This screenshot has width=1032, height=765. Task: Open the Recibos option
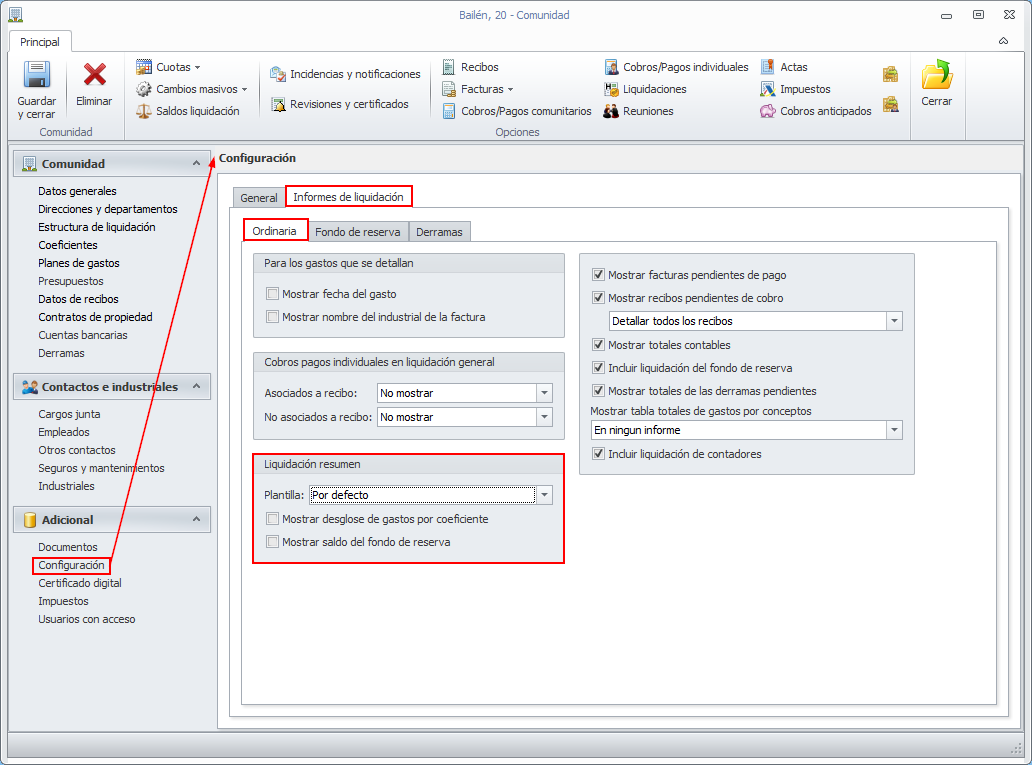(x=470, y=67)
